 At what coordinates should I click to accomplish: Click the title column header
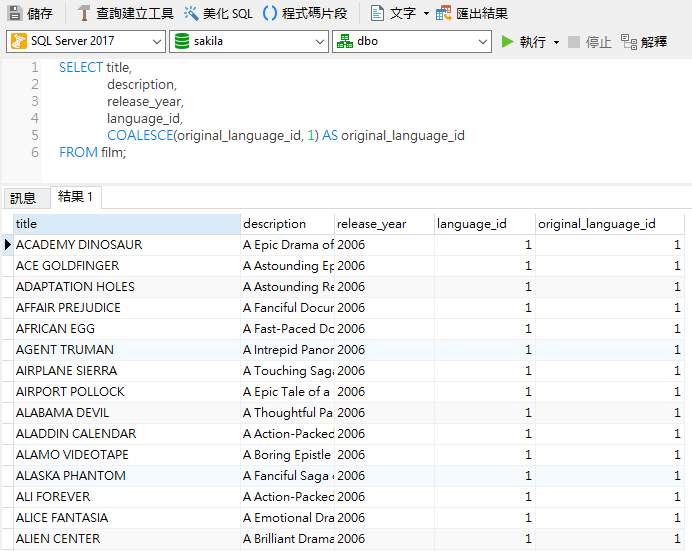point(126,224)
